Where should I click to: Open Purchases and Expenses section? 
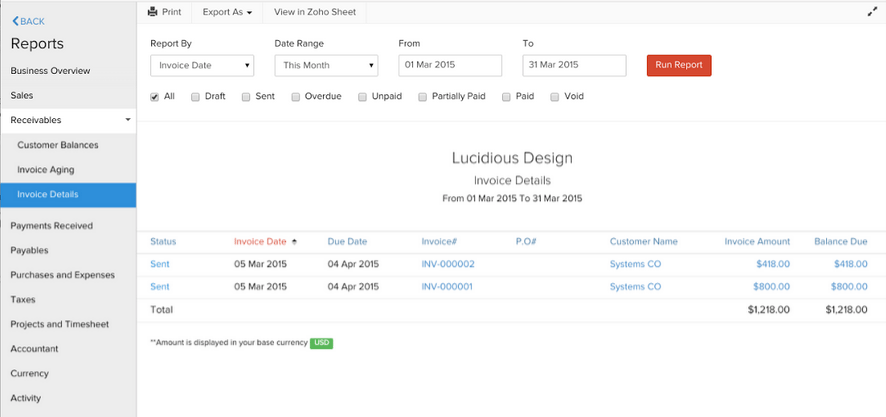[x=62, y=275]
